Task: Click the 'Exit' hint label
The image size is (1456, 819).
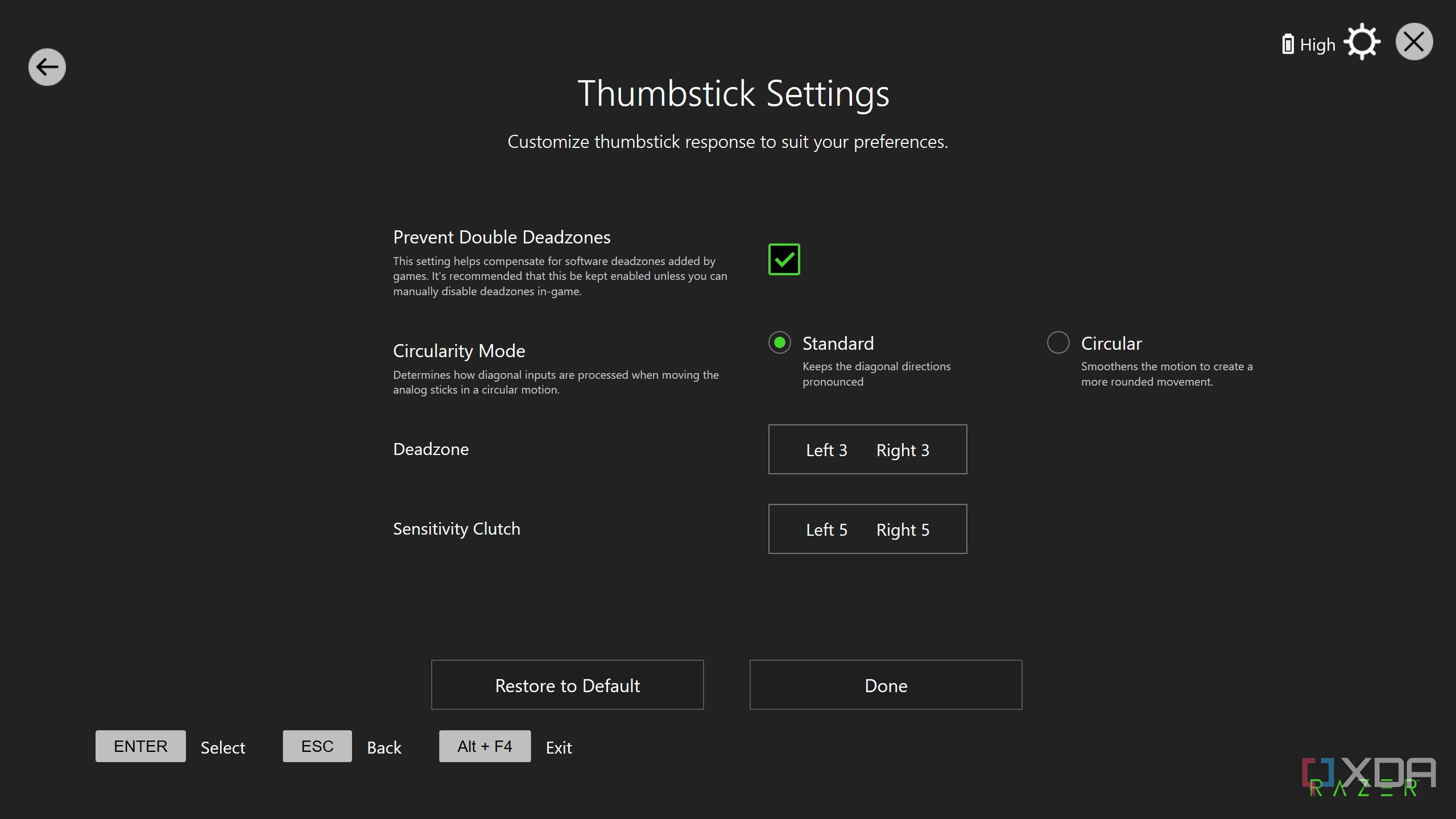Action: click(x=559, y=747)
